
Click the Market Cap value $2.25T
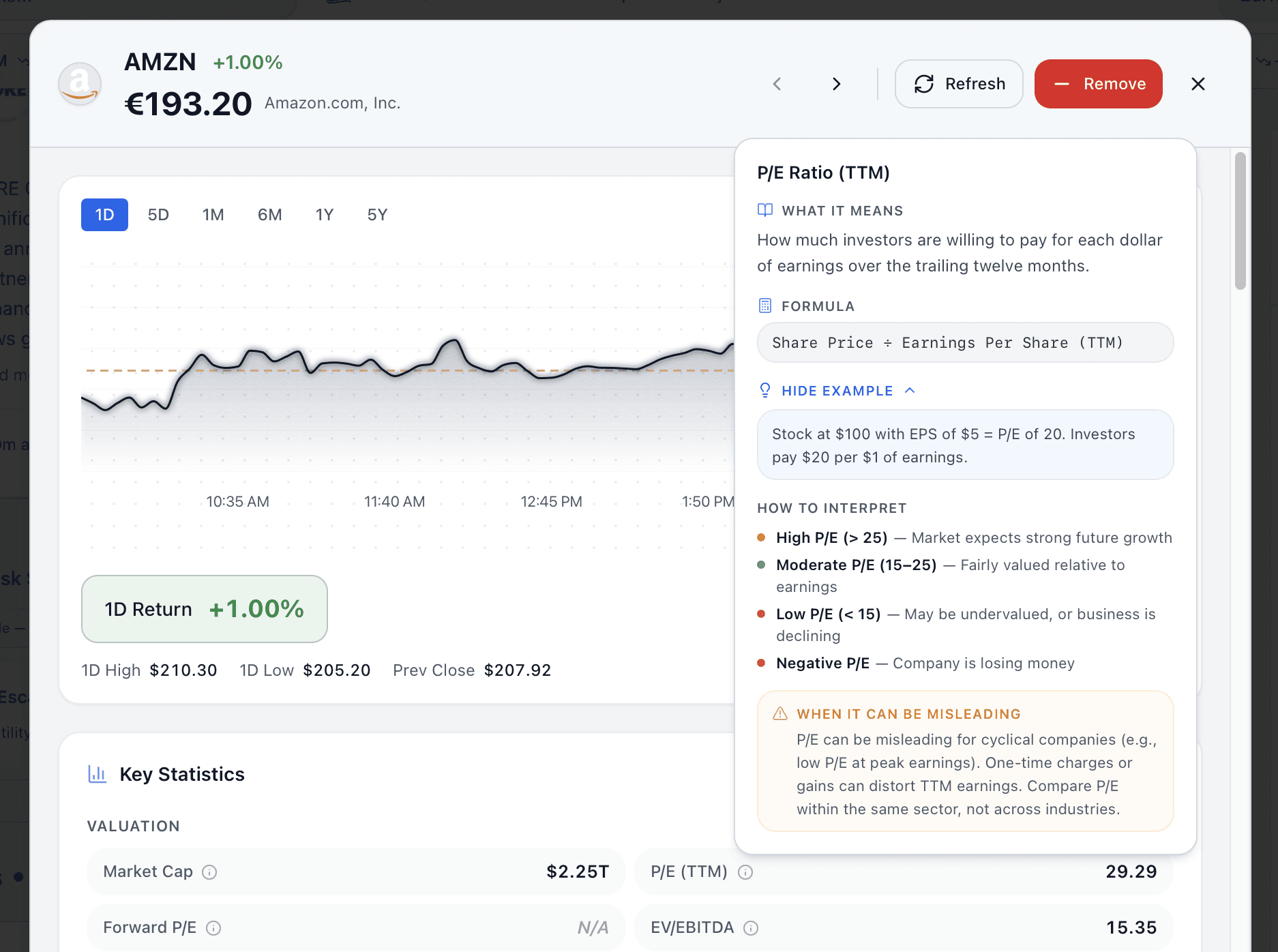(578, 872)
